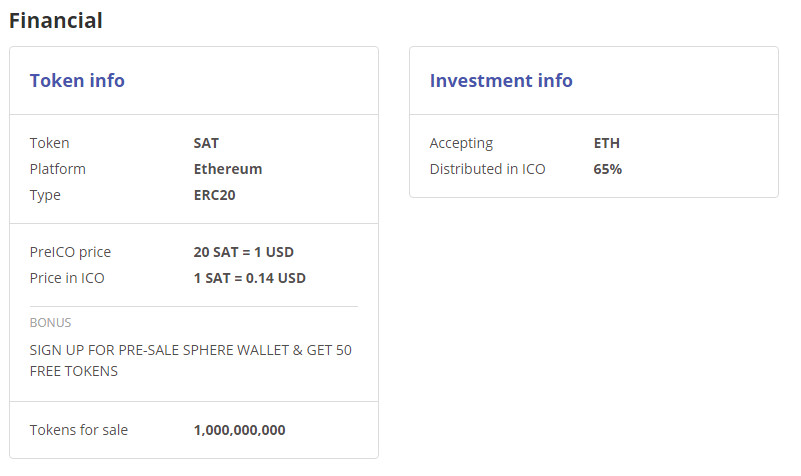This screenshot has height=476, width=801.
Task: Select the ETH accepted currency value
Action: 607,143
